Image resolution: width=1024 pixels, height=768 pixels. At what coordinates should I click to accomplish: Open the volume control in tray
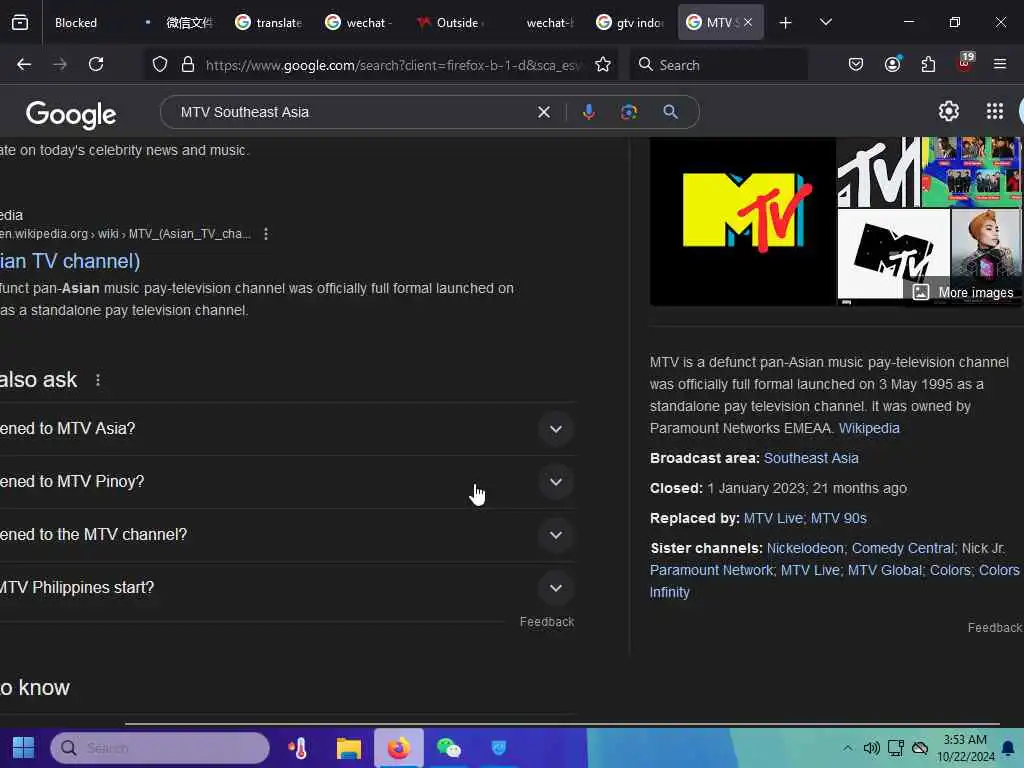[871, 748]
